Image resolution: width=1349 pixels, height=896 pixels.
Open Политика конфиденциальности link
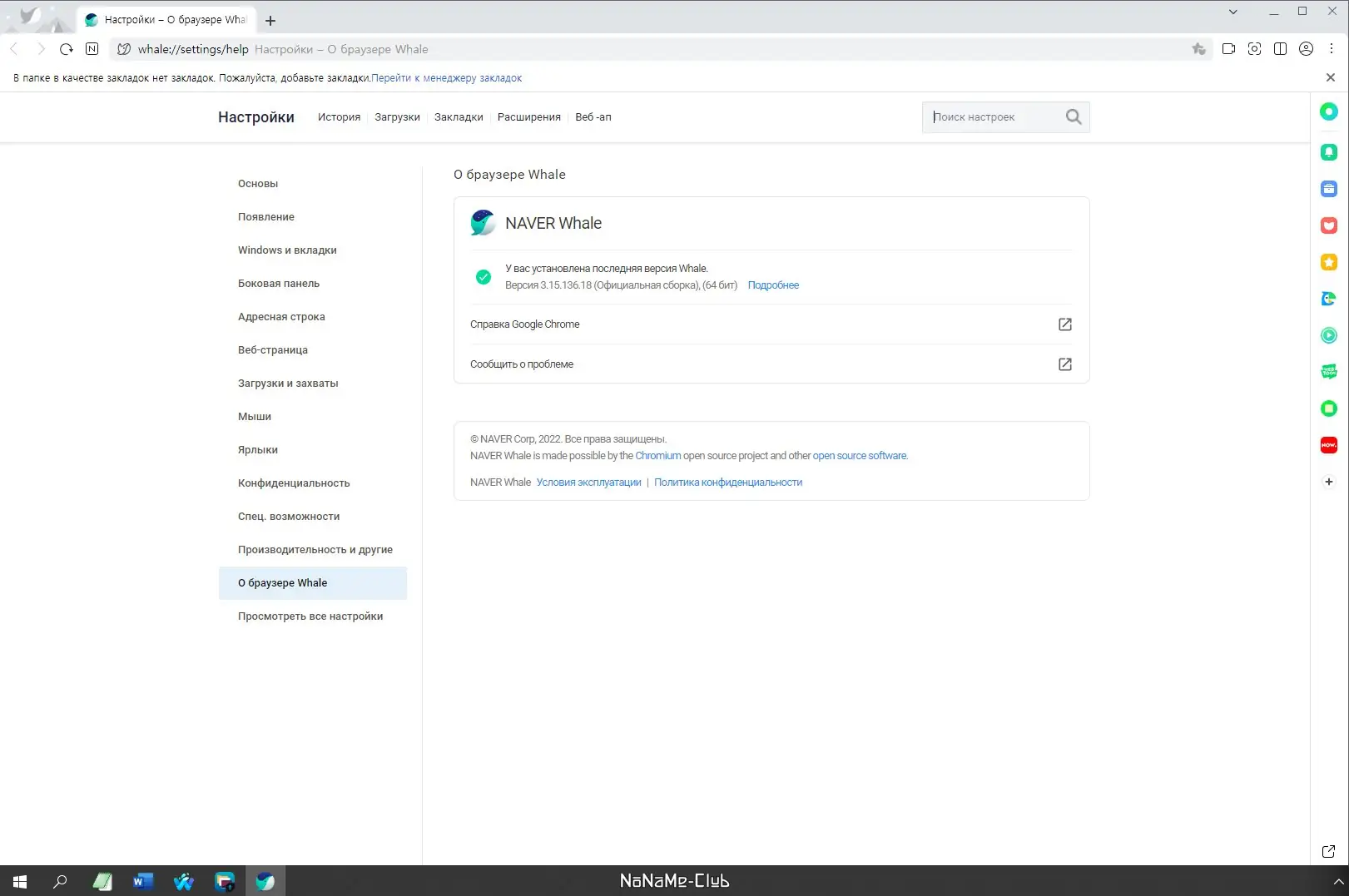tap(728, 483)
